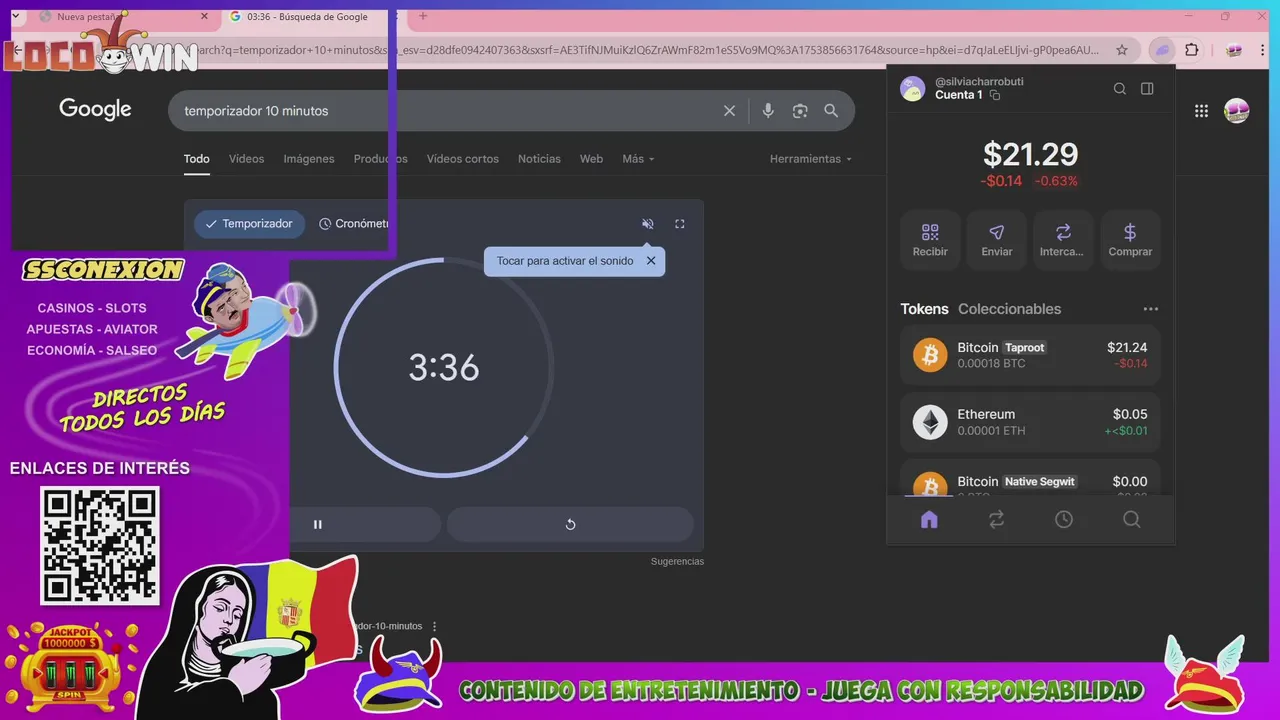Search by image with Google Lens
Screen dimensions: 1280x720
tap(800, 111)
